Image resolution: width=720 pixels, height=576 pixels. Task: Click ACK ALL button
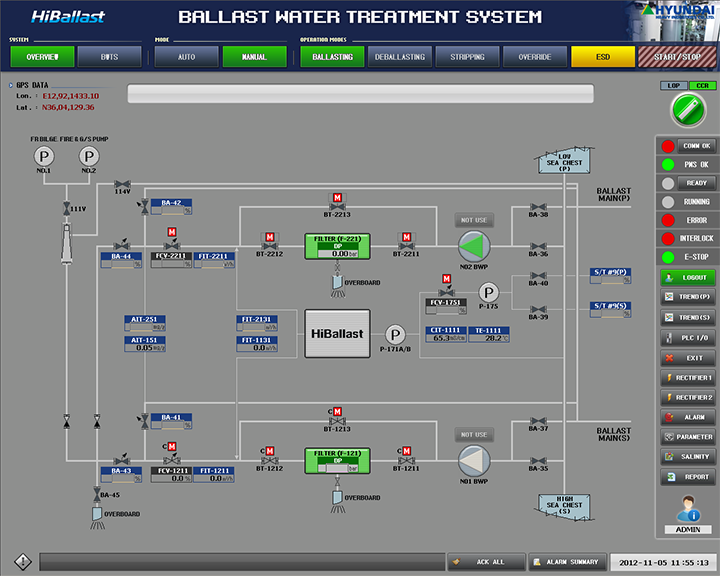point(486,562)
